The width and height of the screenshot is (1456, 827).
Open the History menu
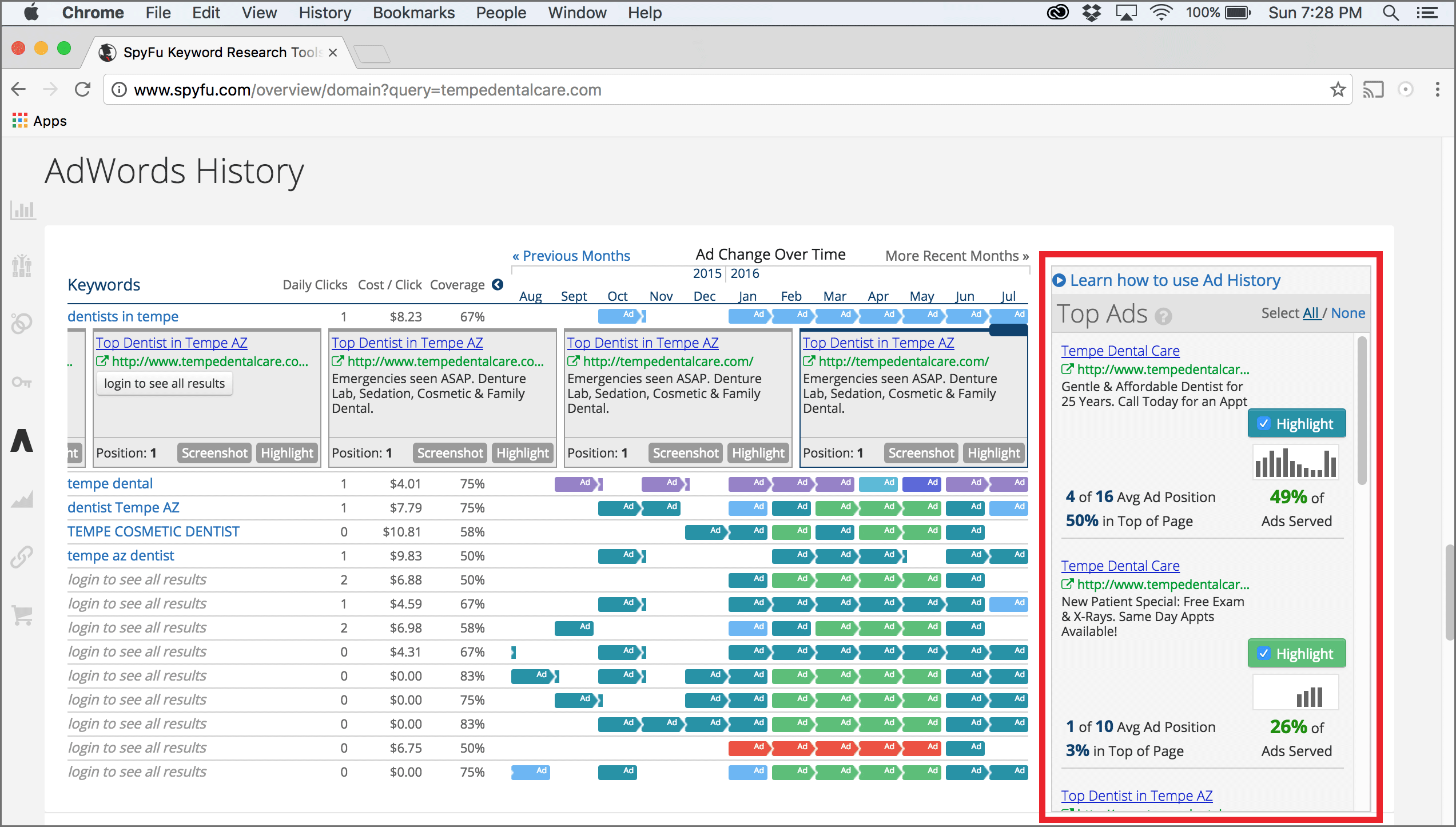tap(325, 13)
